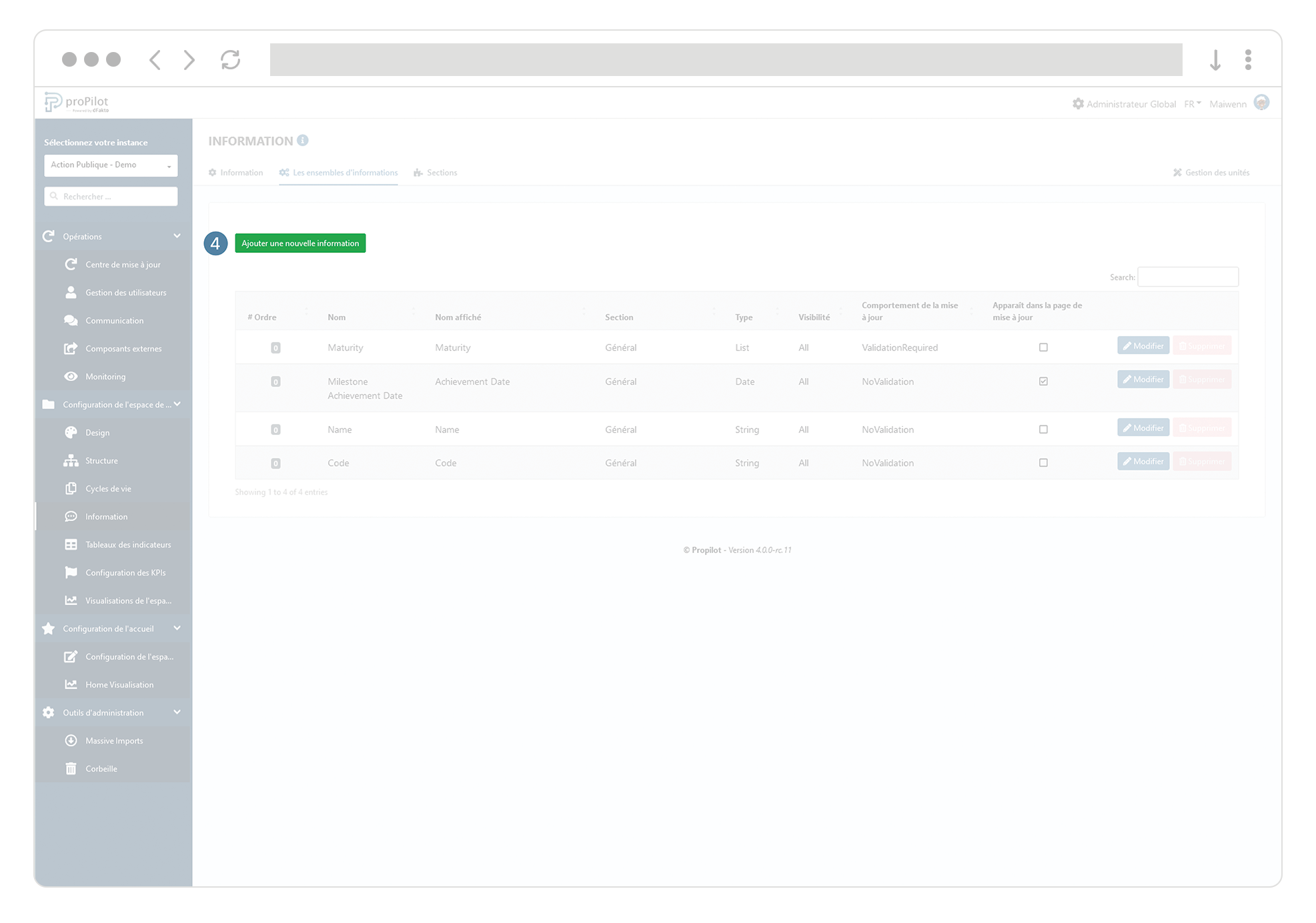Click the Configuration des KPIs flag icon
Viewport: 1316px width, 923px height.
click(71, 572)
